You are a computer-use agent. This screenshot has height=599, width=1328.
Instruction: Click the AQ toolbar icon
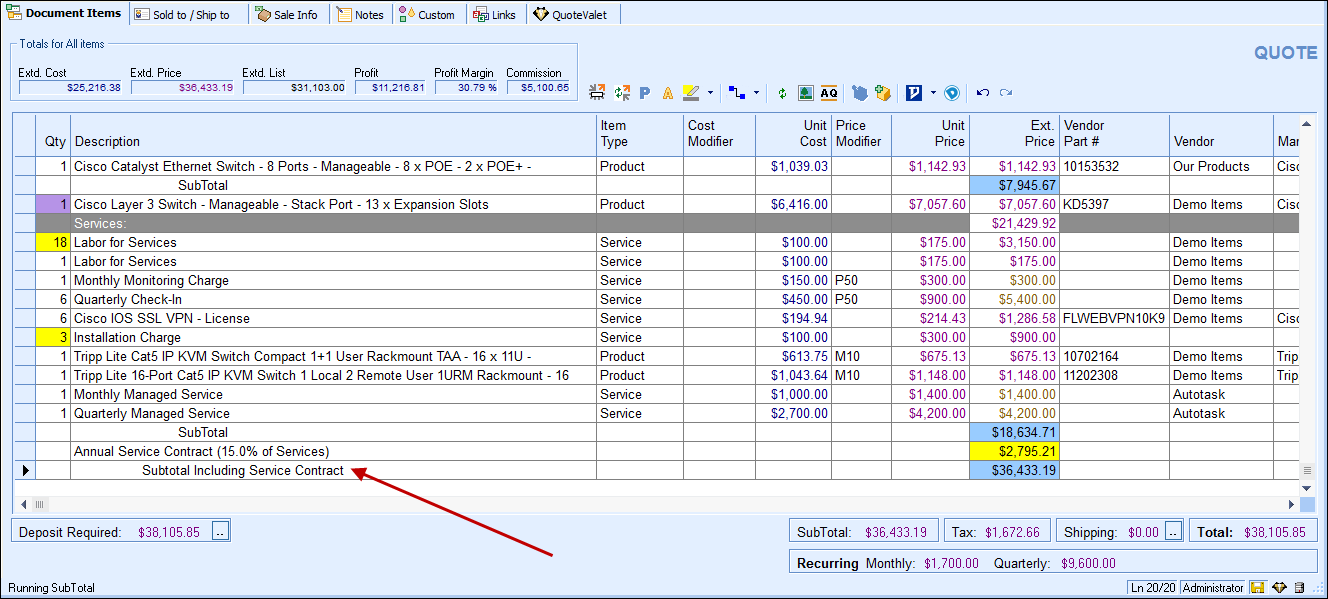829,93
